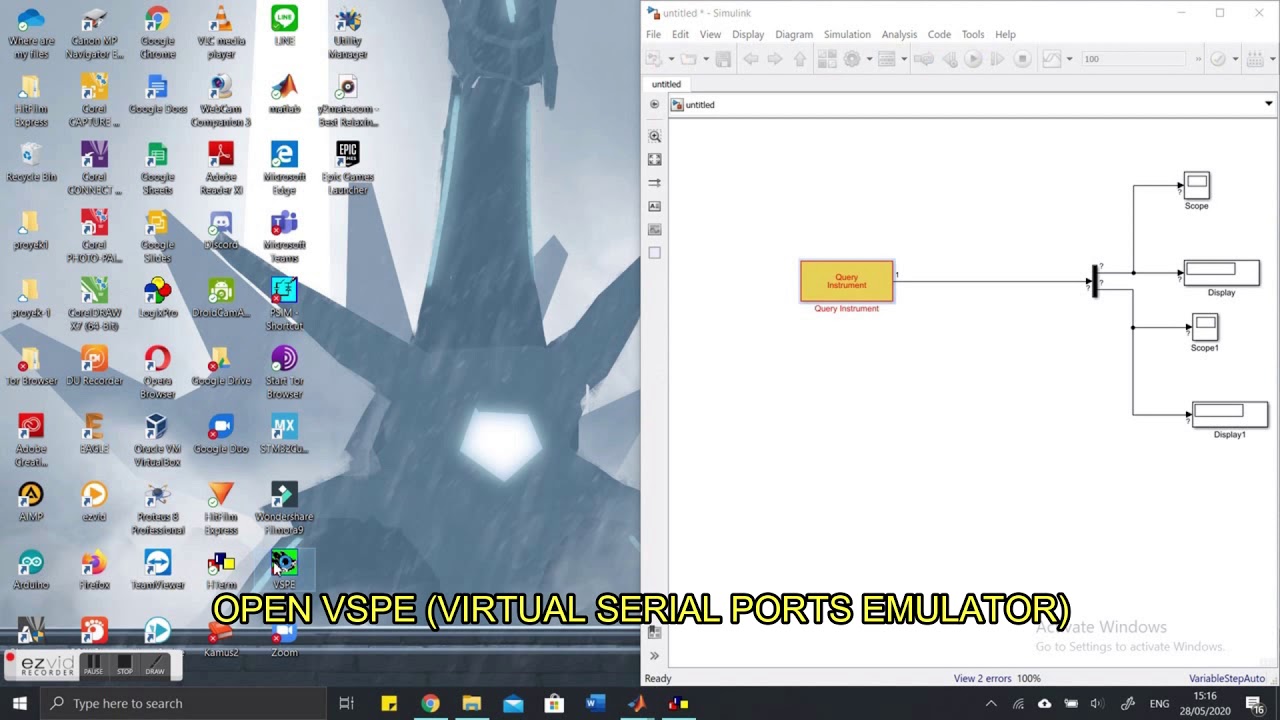This screenshot has width=1280, height=720.
Task: Open Arduino desktop shortcut
Action: click(x=31, y=569)
